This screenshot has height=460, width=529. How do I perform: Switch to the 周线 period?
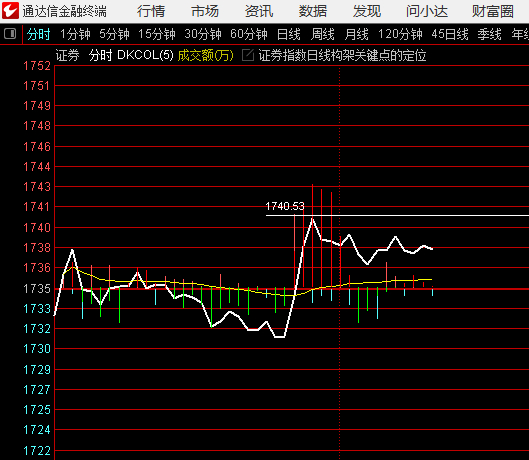(323, 34)
